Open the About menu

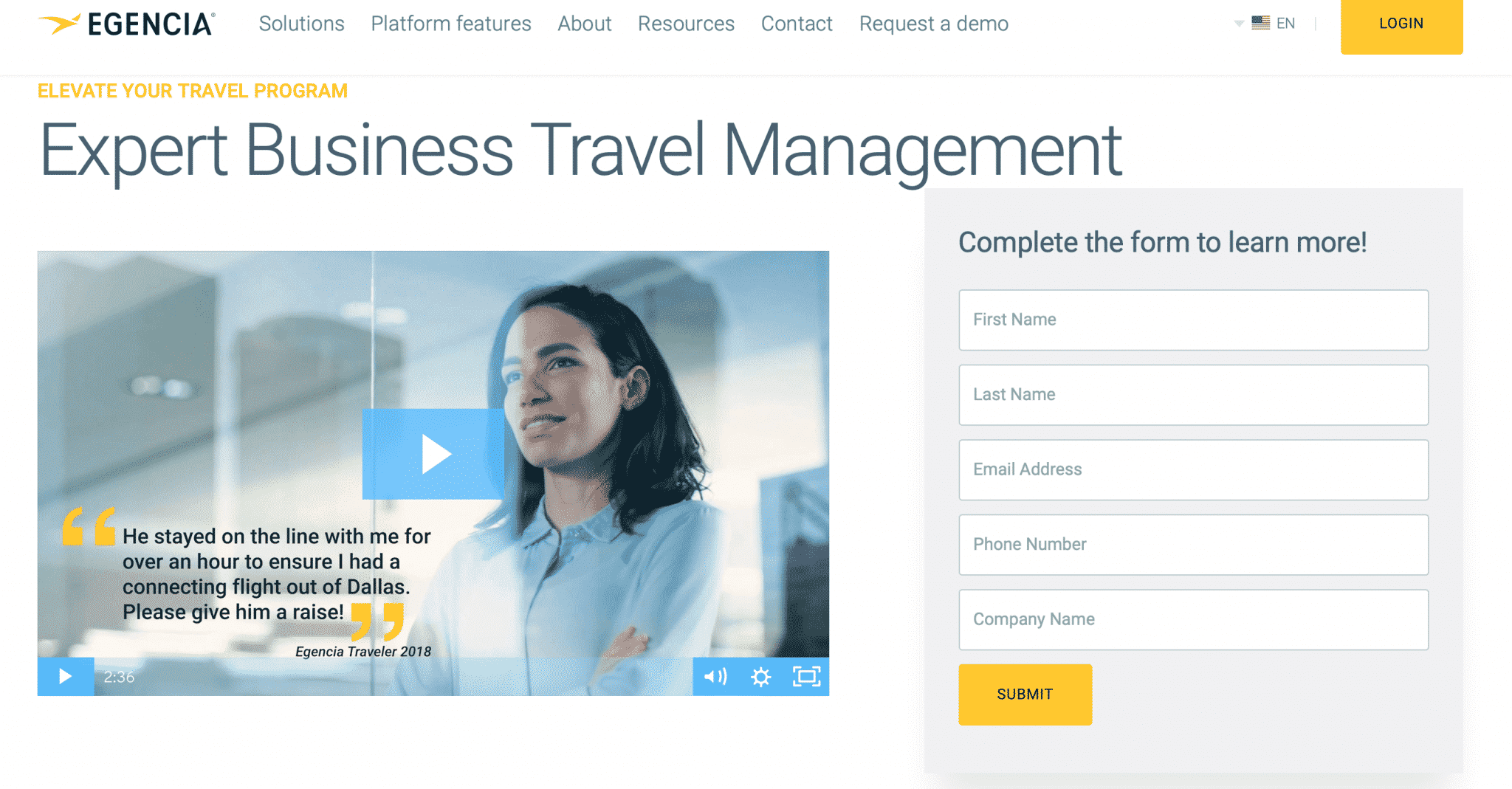pos(584,24)
